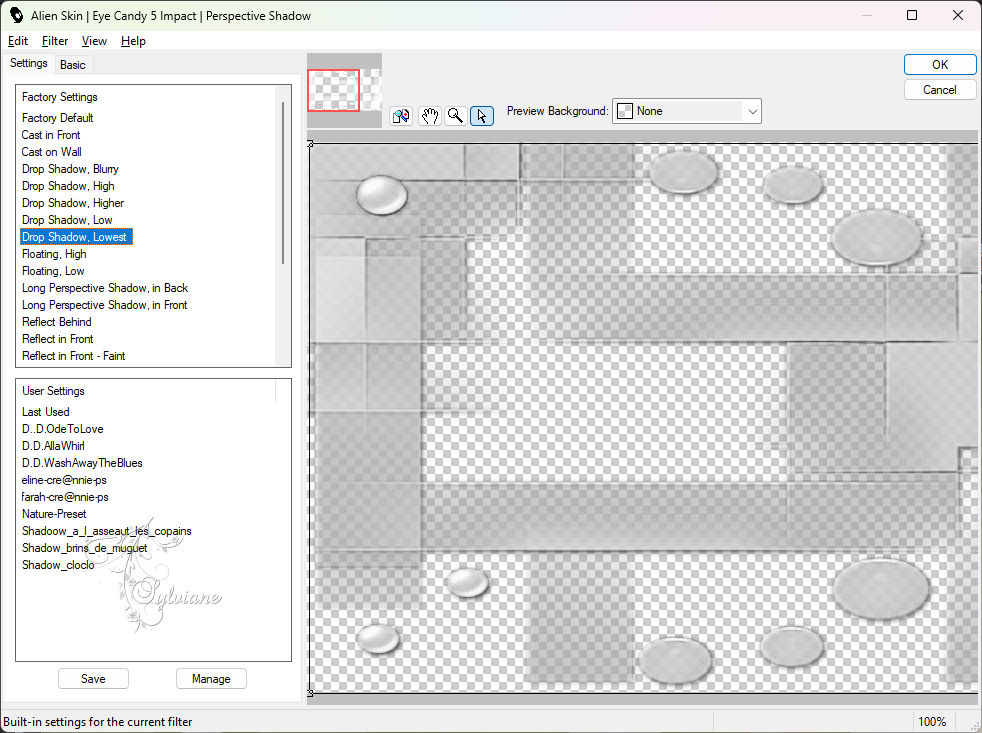Select Cast in Front preset
This screenshot has height=733, width=982.
coord(51,135)
